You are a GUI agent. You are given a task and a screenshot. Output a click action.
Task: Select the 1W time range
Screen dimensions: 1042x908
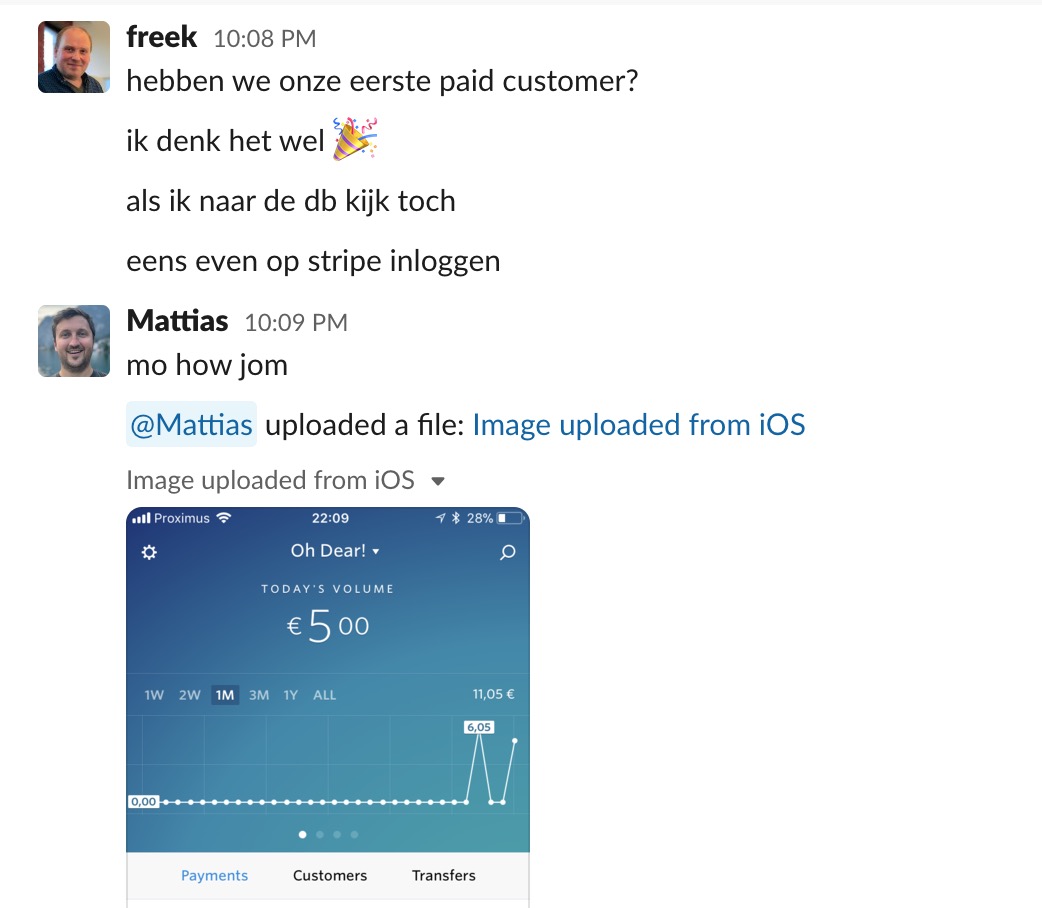pos(154,695)
